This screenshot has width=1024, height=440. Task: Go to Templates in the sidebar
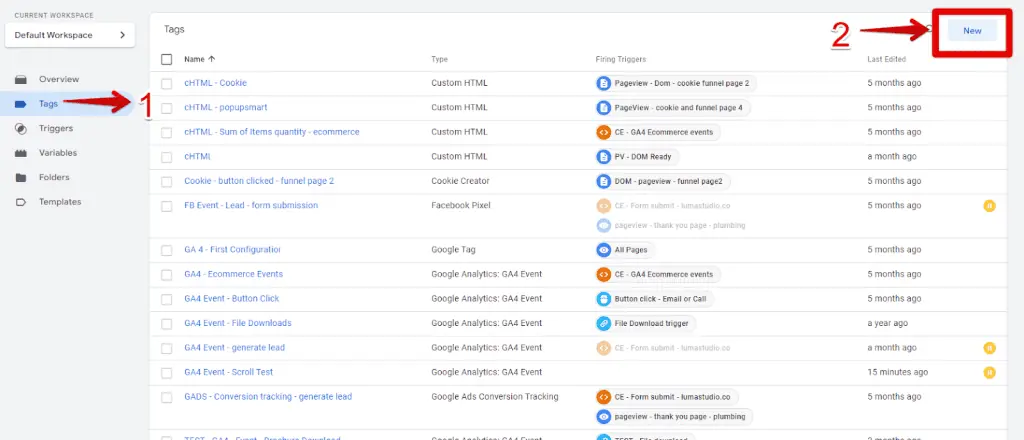(59, 202)
